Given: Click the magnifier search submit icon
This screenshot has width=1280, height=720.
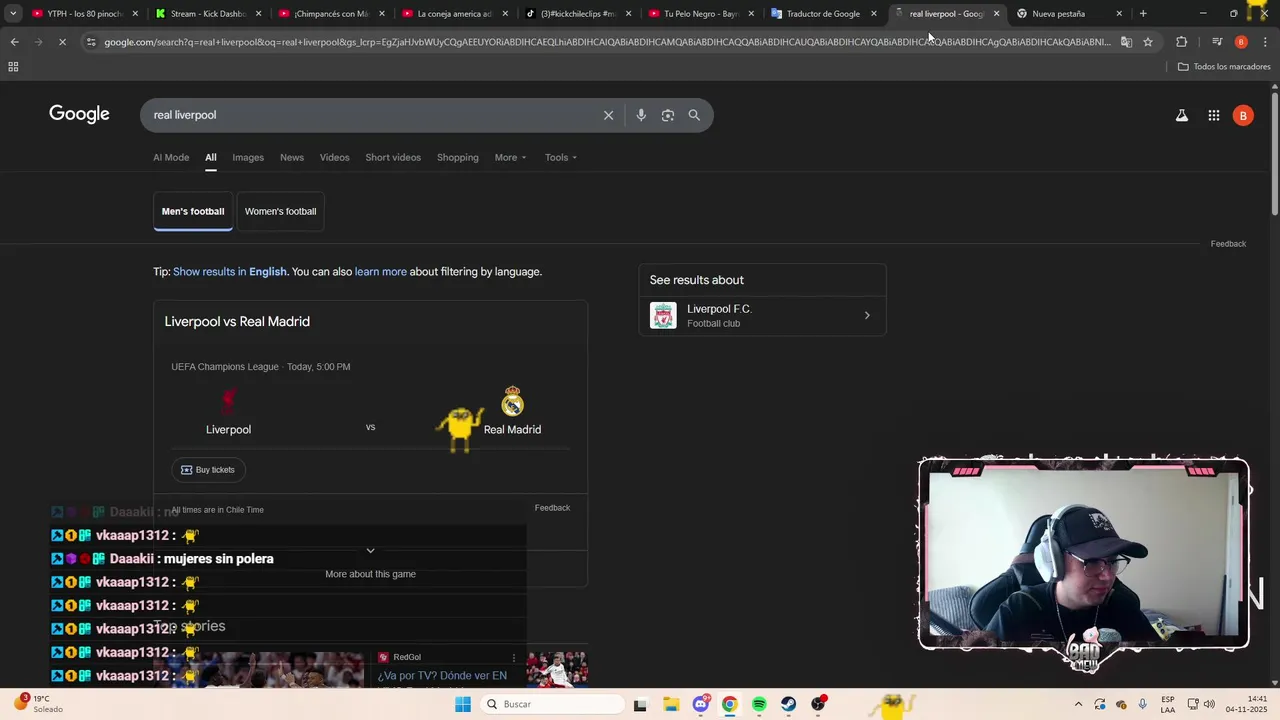Looking at the screenshot, I should (694, 115).
